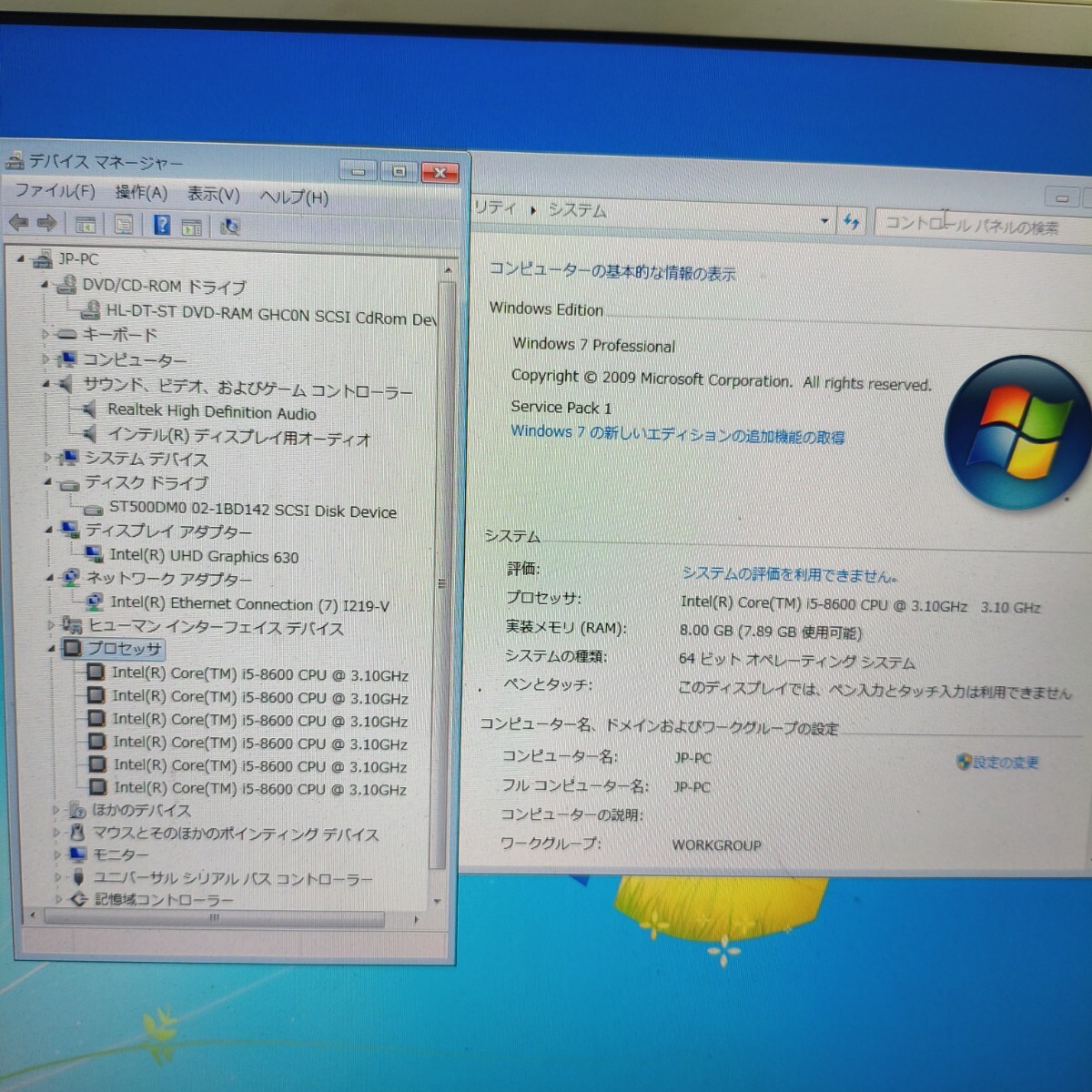
Task: Click Realtek High Definition Audio text
Action: [x=211, y=412]
